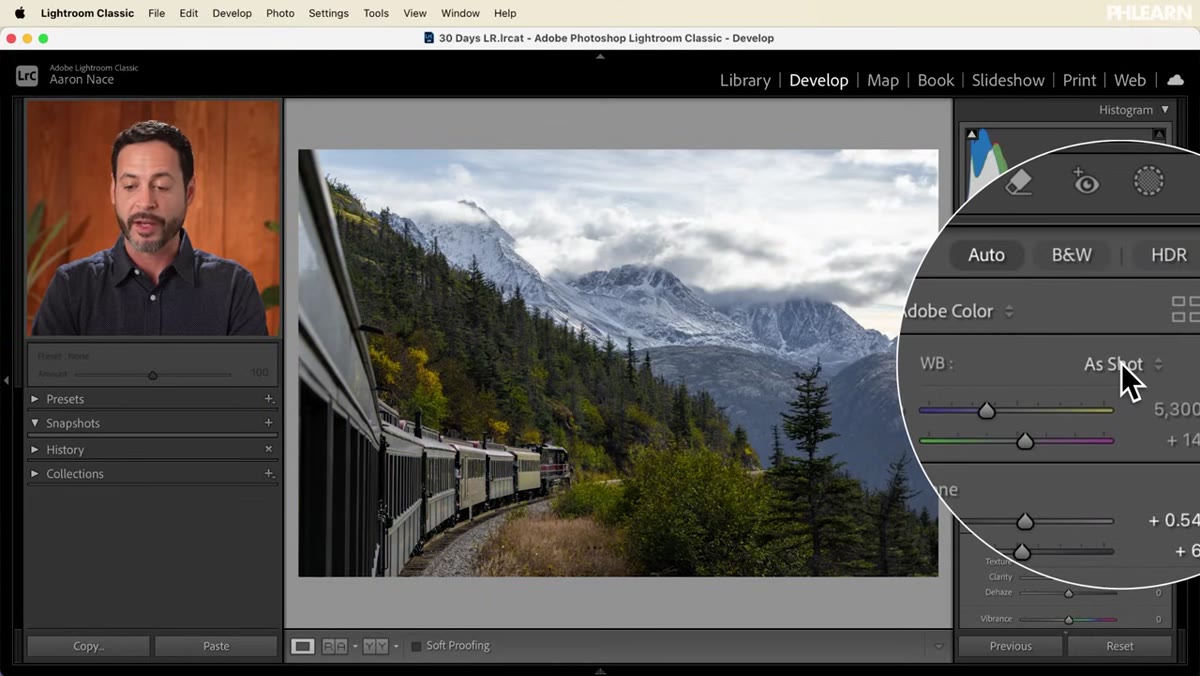Open the Photo menu

point(280,13)
